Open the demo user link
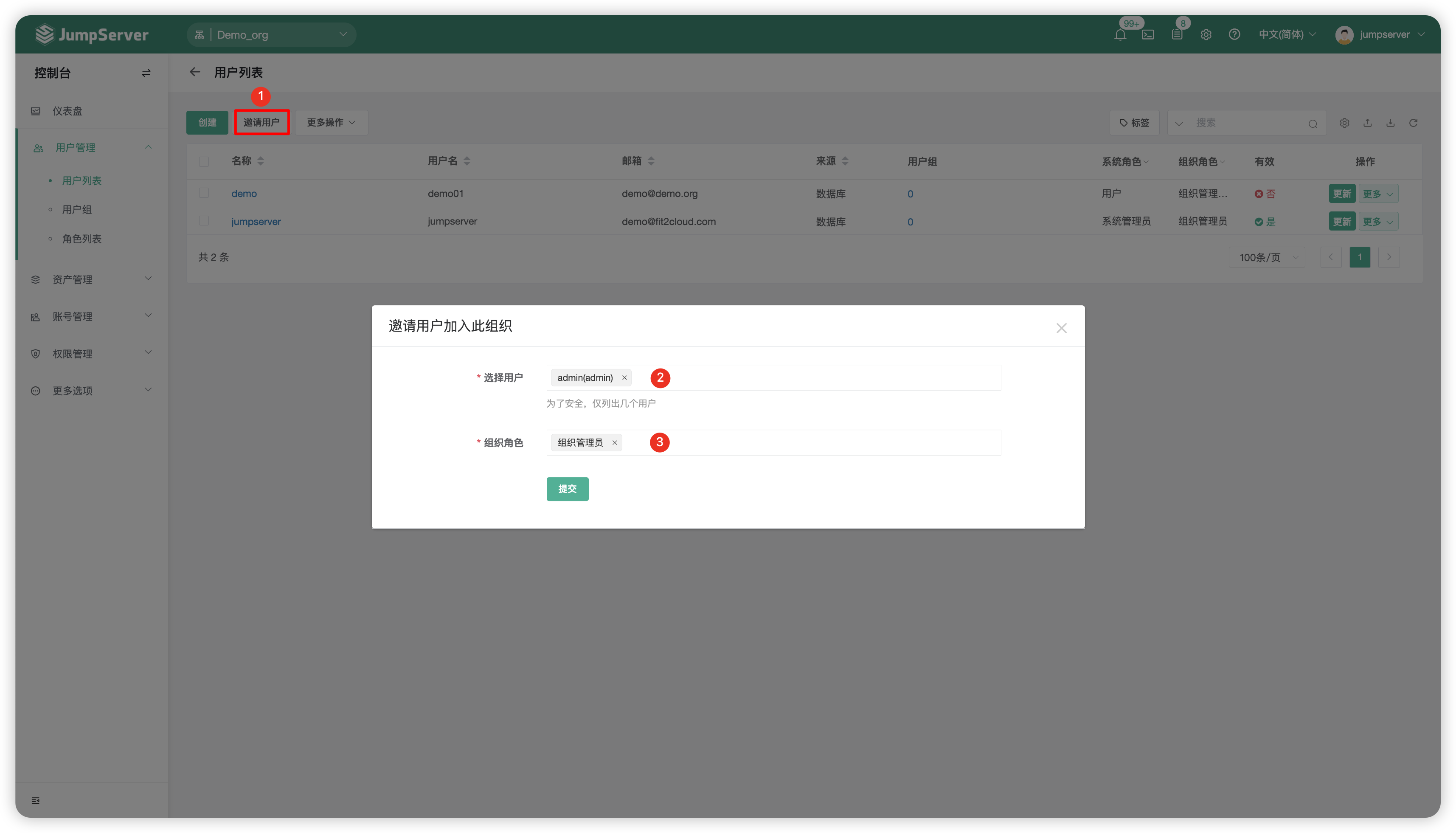This screenshot has width=1456, height=833. [244, 194]
